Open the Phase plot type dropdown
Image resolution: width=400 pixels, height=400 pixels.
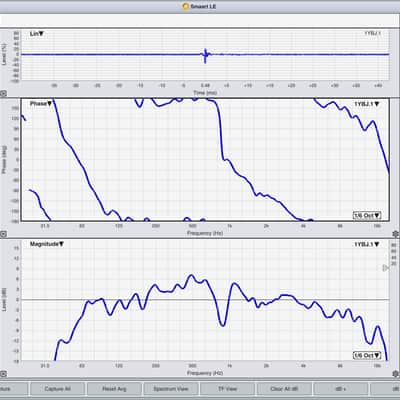[41, 104]
